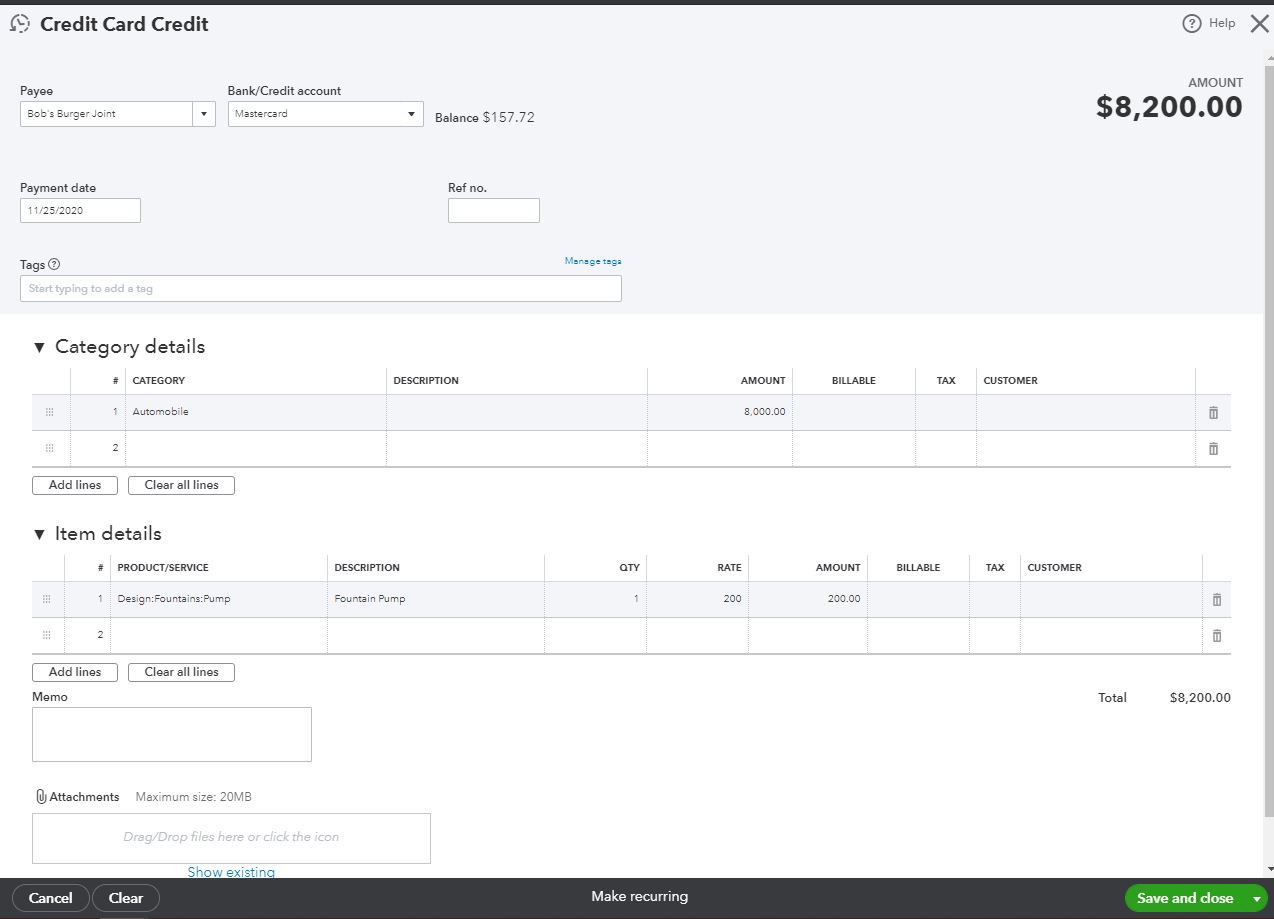Image resolution: width=1274 pixels, height=919 pixels.
Task: Click the Billable cell of Automobile row
Action: click(854, 412)
